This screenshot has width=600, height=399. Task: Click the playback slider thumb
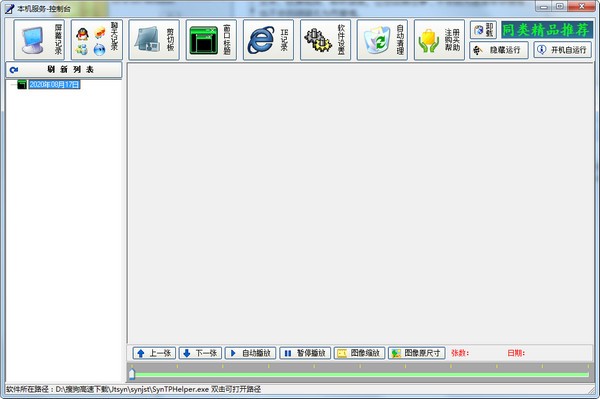[132, 374]
